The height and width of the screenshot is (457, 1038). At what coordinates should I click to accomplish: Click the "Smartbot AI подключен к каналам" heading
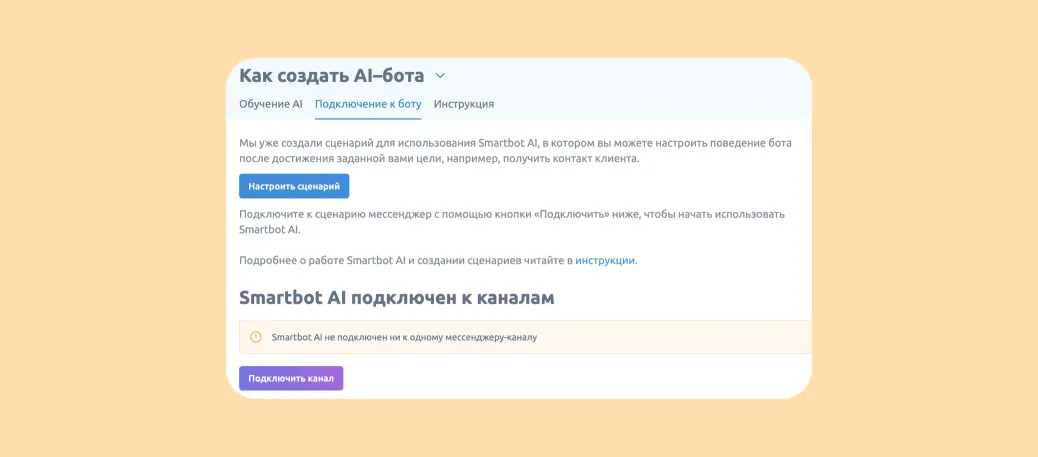(397, 298)
